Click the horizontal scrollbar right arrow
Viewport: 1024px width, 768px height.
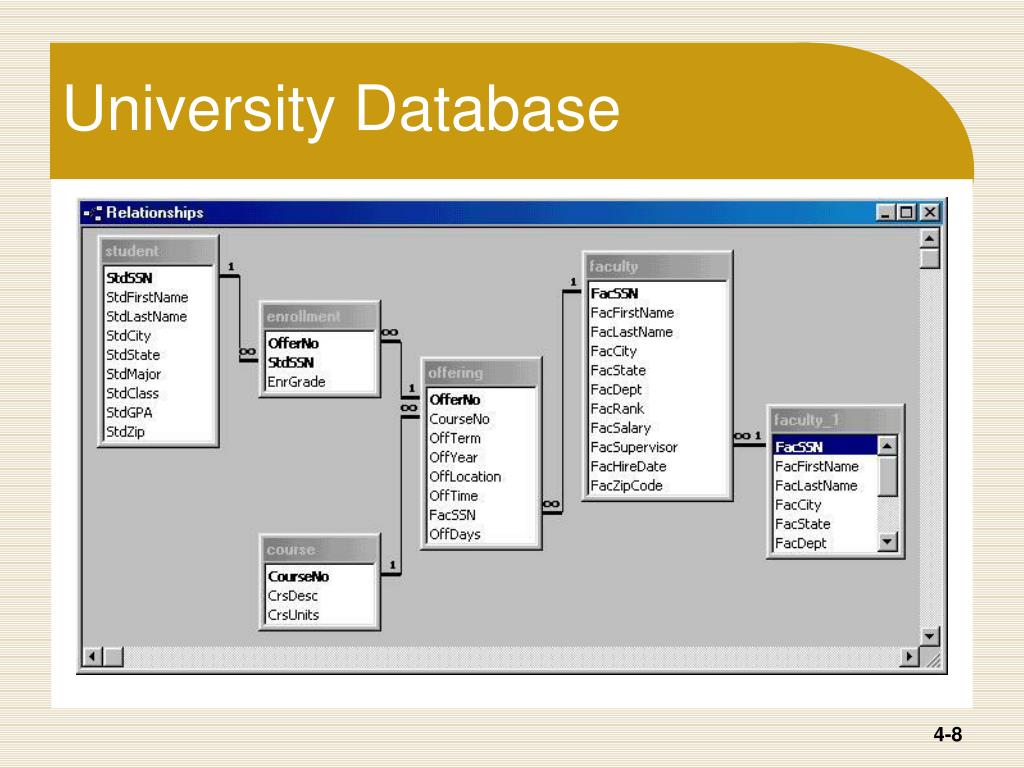pyautogui.click(x=908, y=656)
